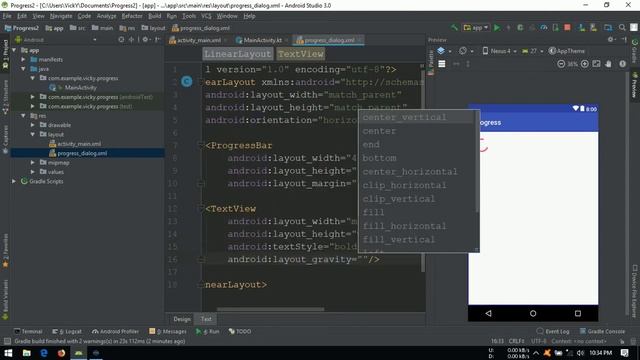Click the green Run app play button
Screen dimensions: 640x360
[x=497, y=28]
